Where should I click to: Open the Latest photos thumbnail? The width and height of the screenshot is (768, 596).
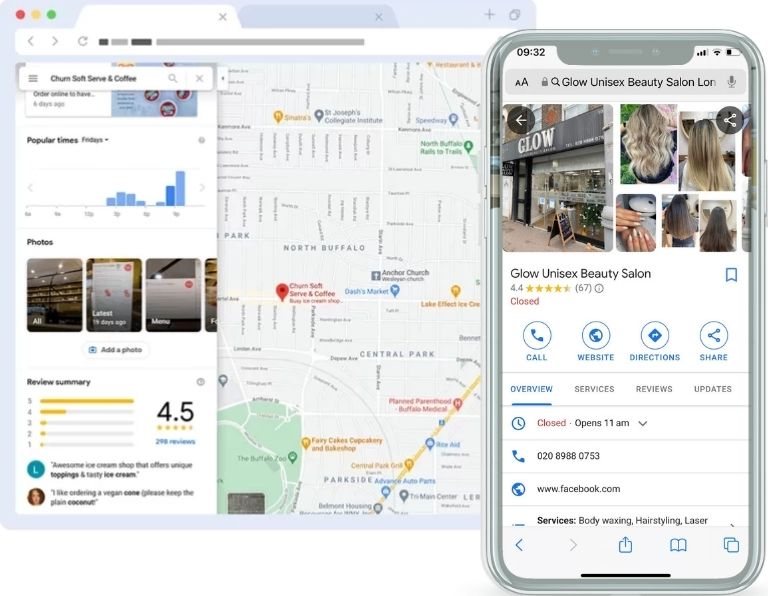[x=114, y=295]
